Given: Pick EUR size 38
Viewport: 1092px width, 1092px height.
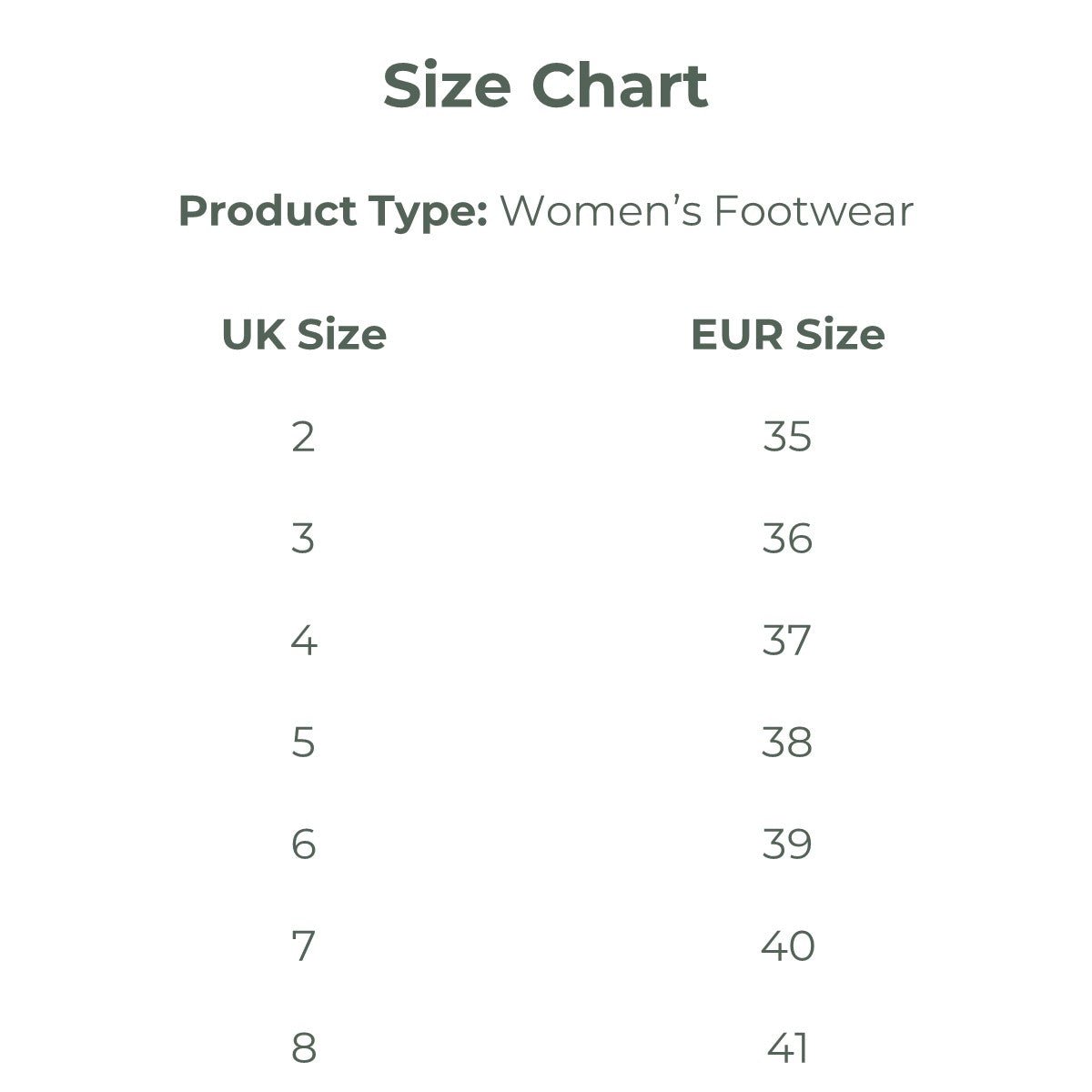Looking at the screenshot, I should point(787,743).
